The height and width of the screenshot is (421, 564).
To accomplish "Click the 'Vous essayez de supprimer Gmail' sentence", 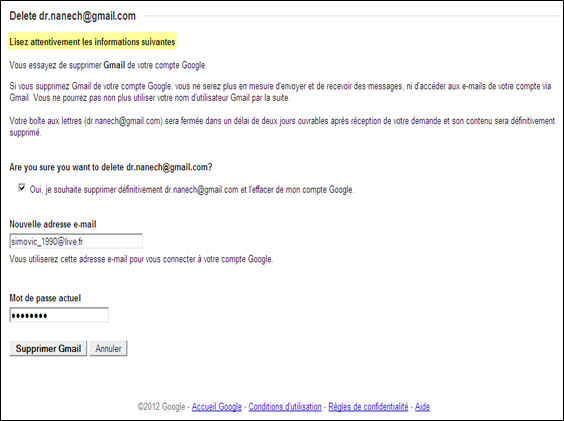I will pos(108,65).
